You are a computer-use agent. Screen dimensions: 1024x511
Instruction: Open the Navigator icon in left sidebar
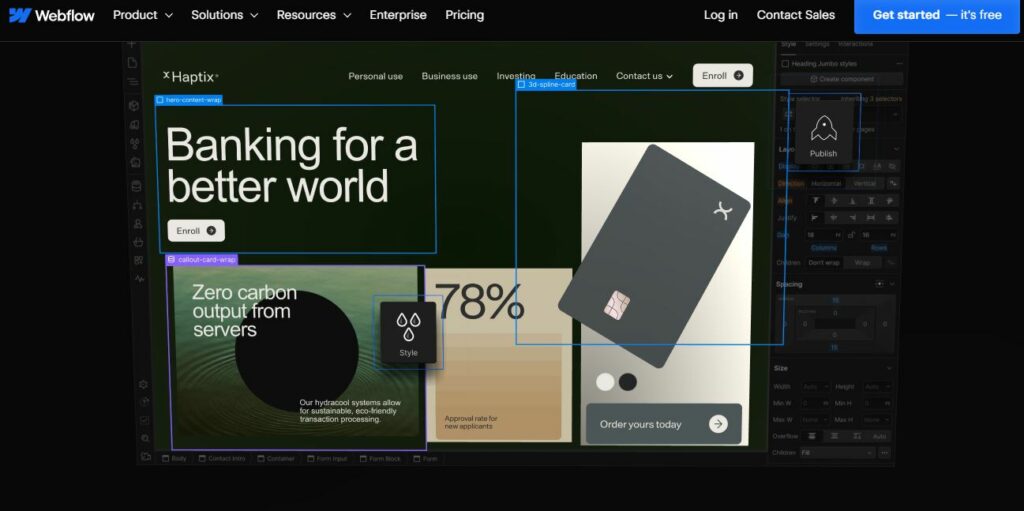coord(133,82)
